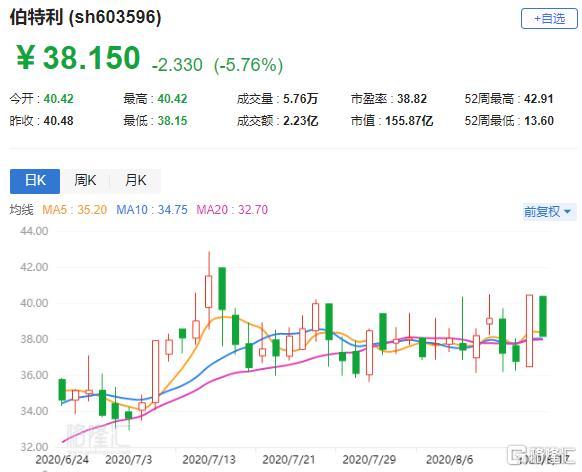
Task: Click the 2020/8/6 date axis label
Action: (449, 460)
